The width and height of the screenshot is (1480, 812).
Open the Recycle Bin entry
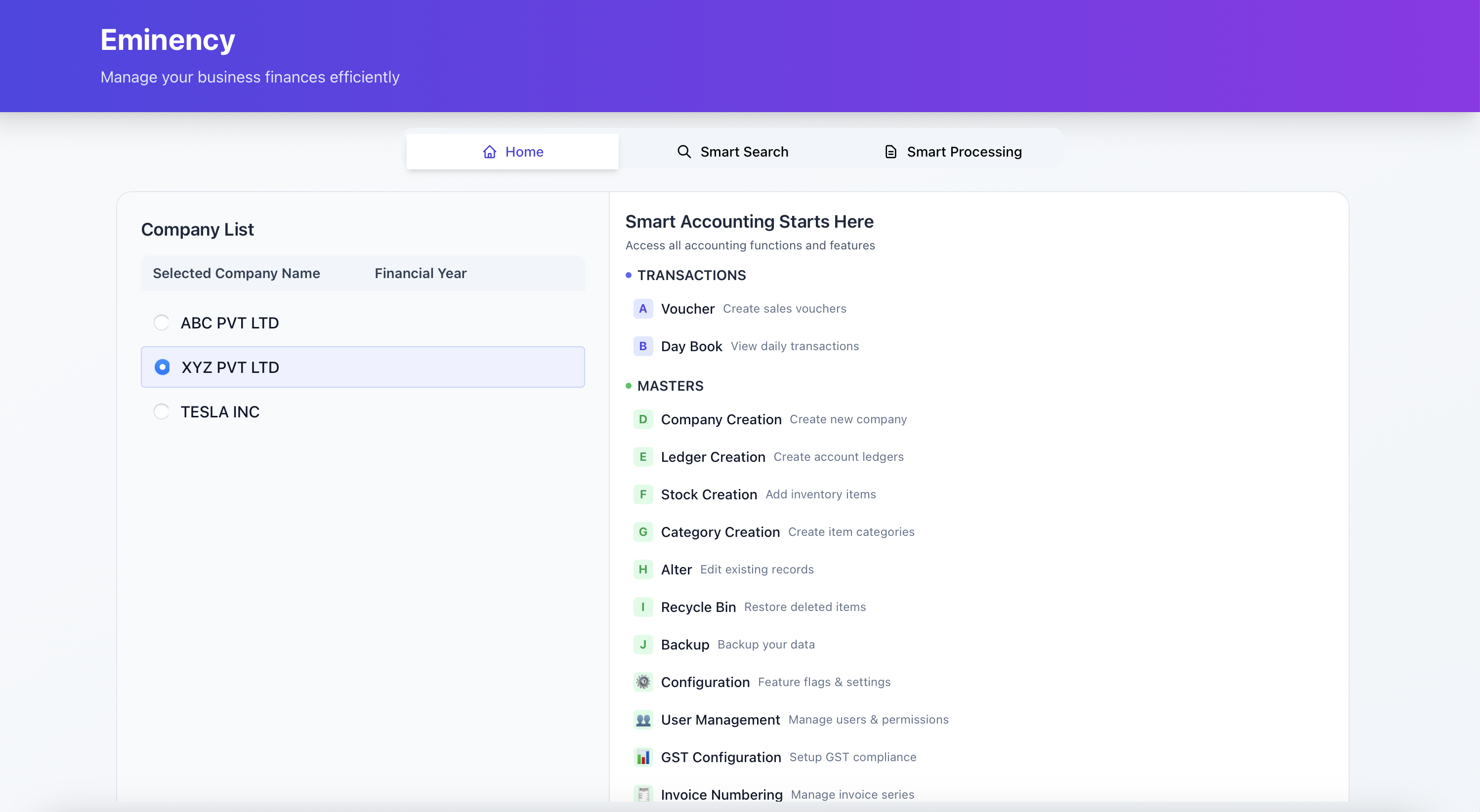pyautogui.click(x=698, y=607)
